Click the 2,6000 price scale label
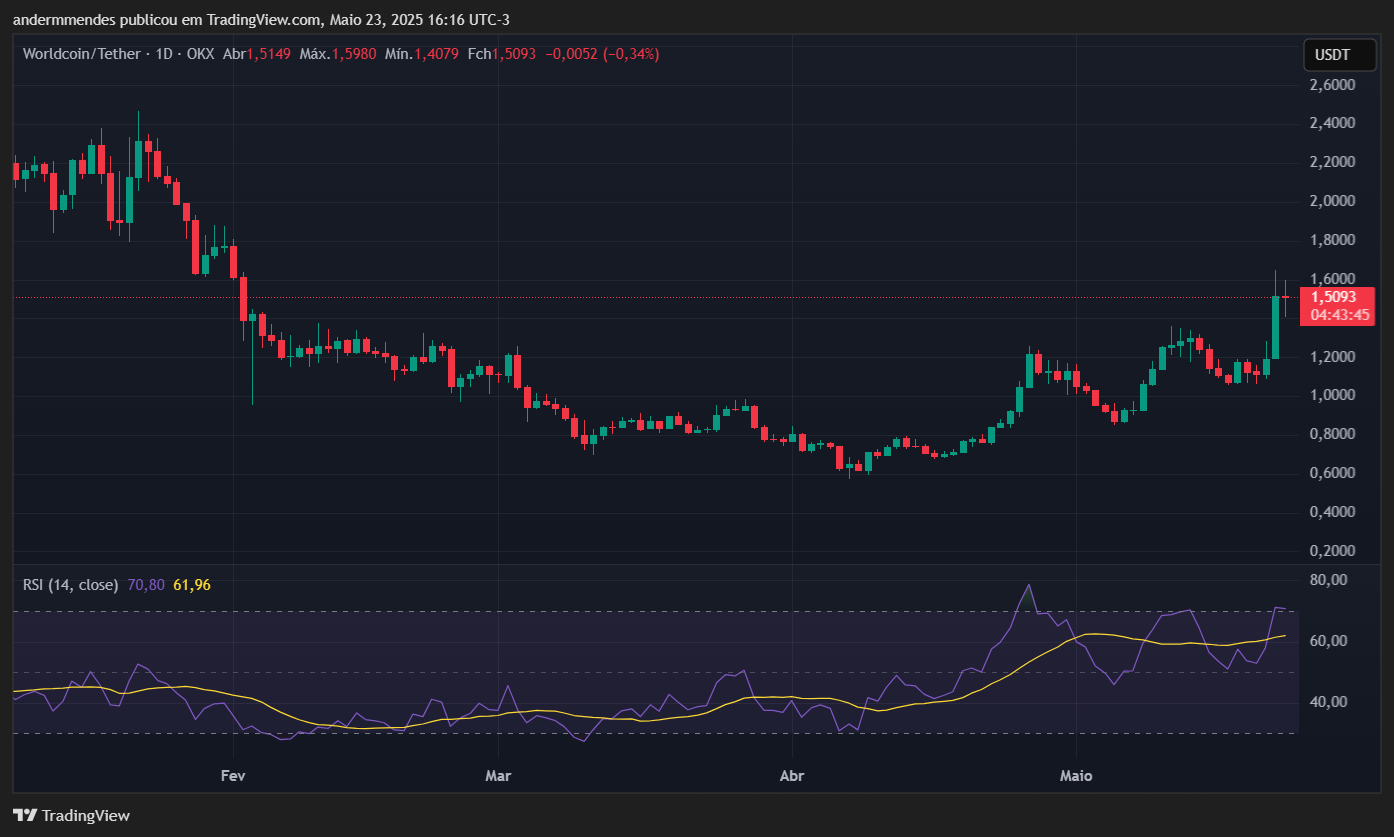 (1332, 85)
